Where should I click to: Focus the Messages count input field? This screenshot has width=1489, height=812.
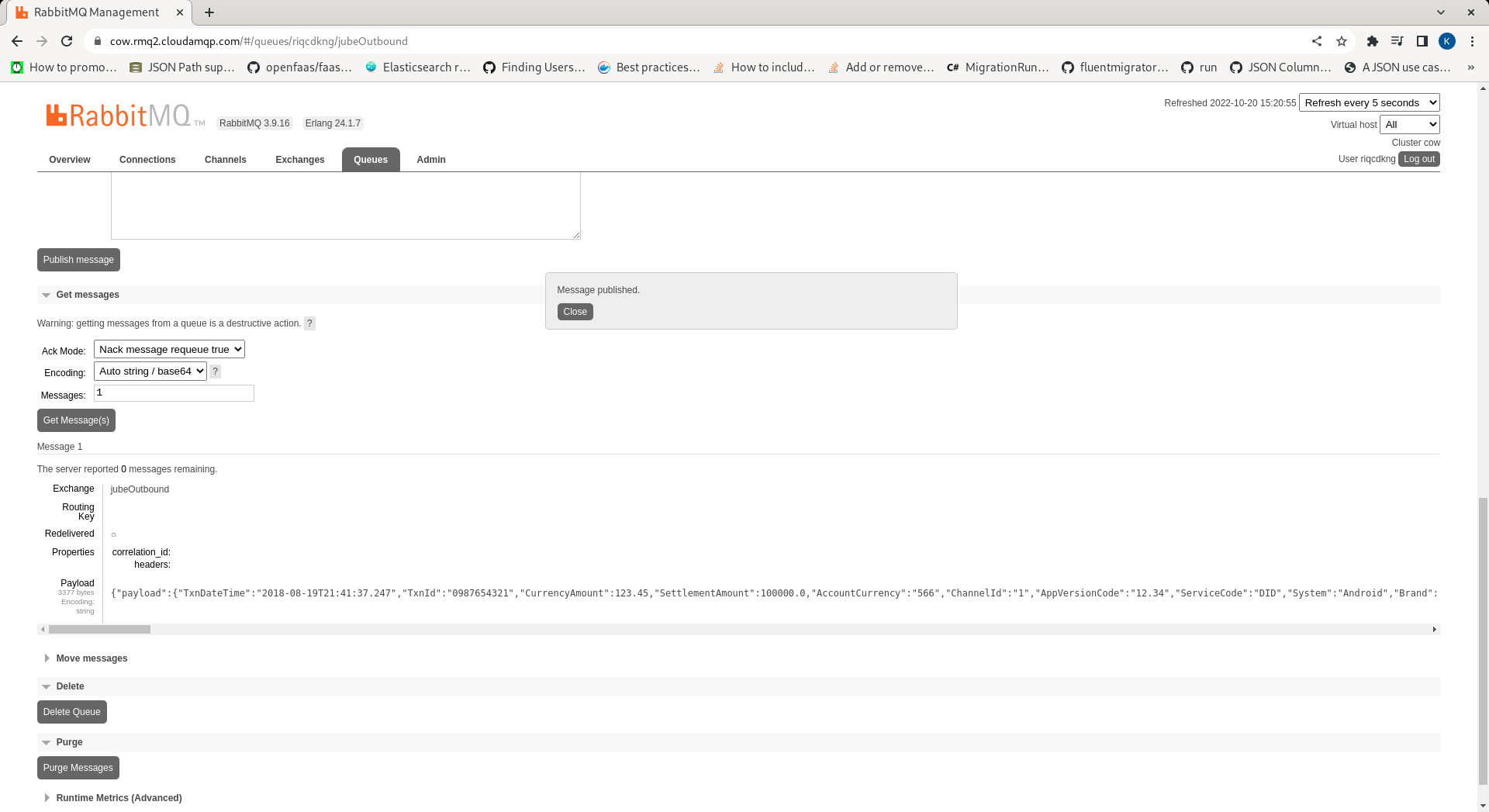pos(174,393)
